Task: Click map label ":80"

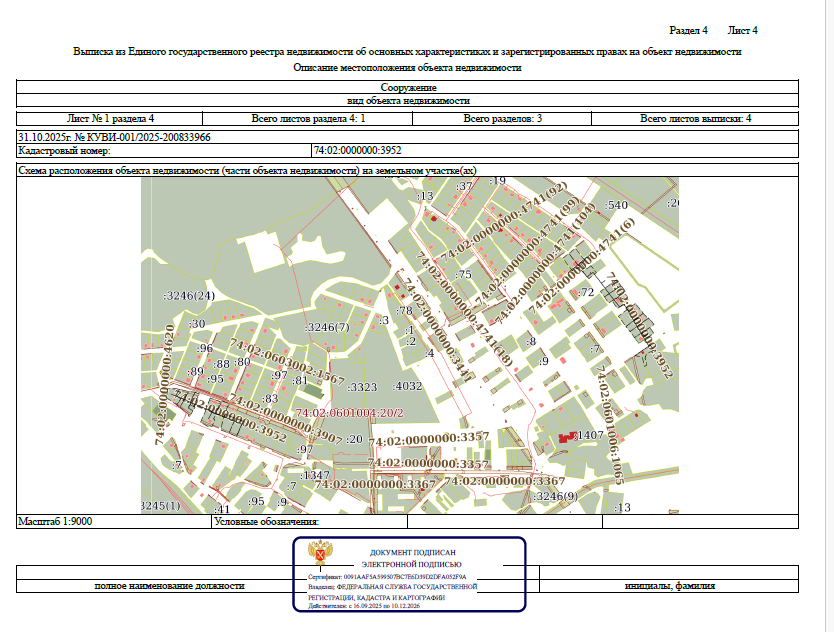Action: [242, 362]
